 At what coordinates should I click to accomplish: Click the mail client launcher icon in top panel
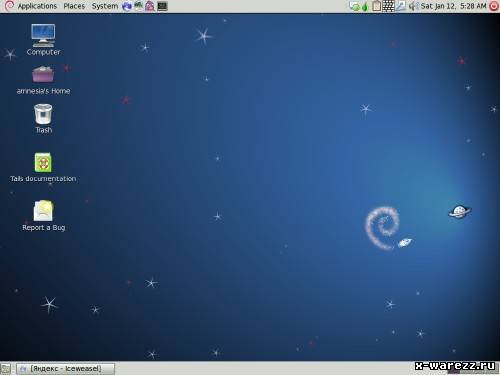pos(139,6)
